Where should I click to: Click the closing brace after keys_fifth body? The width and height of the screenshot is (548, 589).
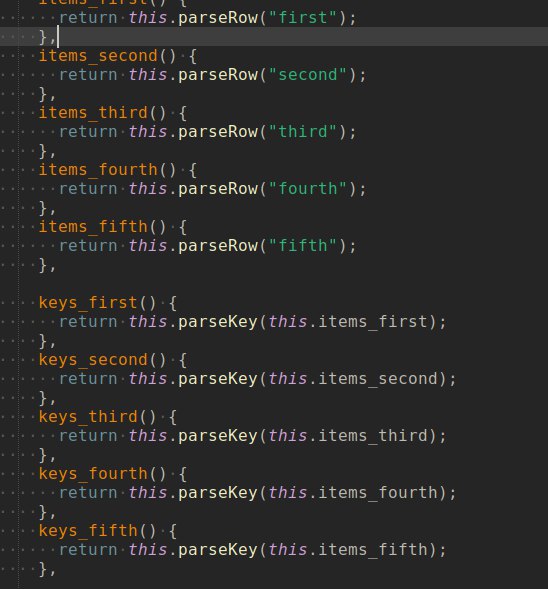click(43, 569)
